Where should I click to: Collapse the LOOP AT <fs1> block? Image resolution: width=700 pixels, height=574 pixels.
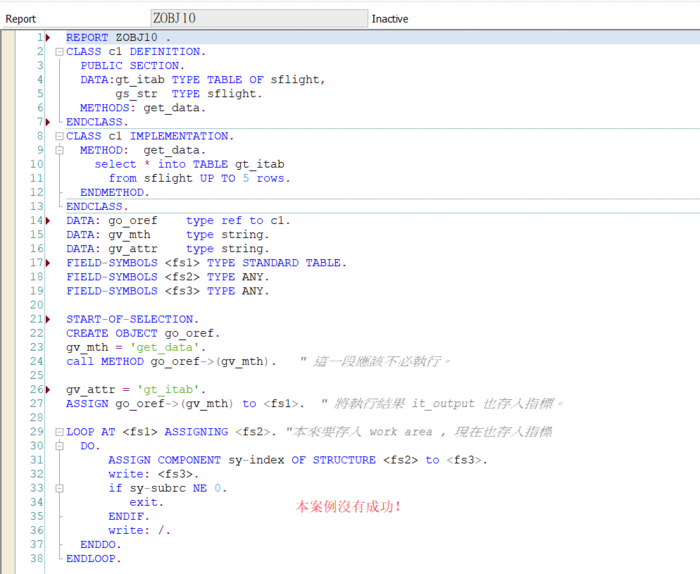[59, 432]
